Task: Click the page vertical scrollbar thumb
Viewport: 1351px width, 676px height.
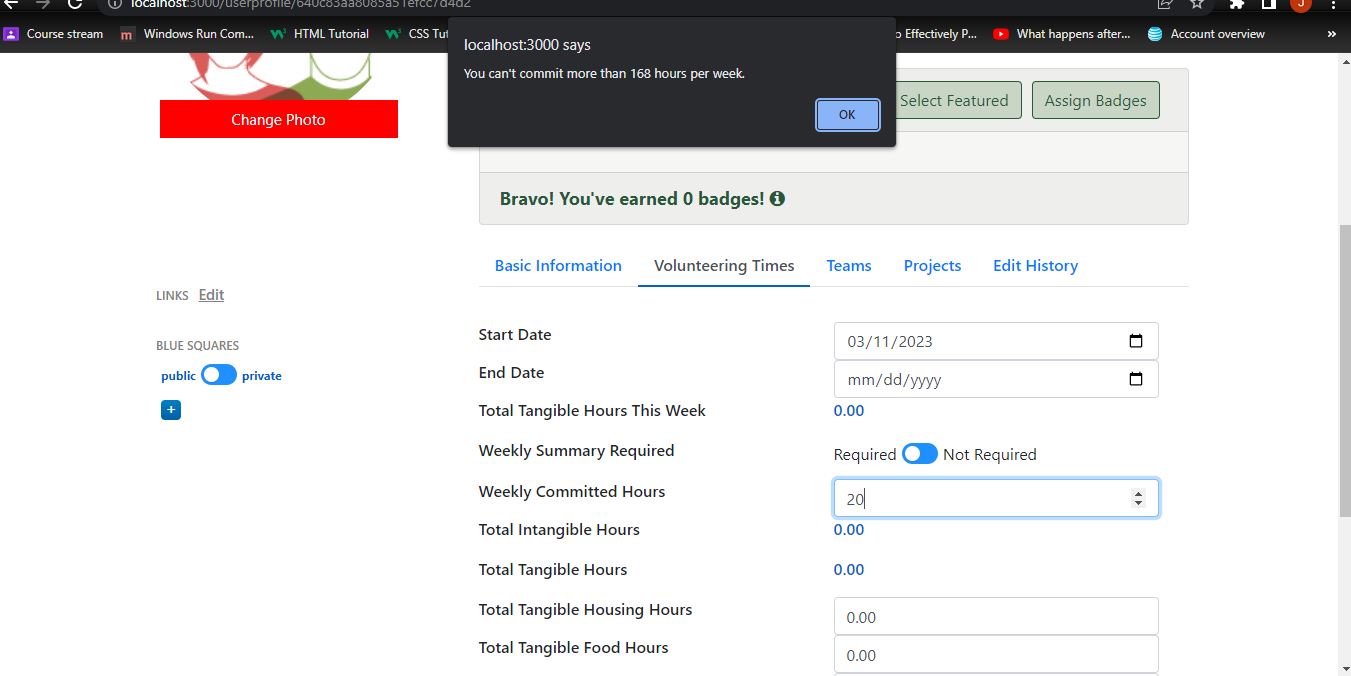Action: (1344, 370)
